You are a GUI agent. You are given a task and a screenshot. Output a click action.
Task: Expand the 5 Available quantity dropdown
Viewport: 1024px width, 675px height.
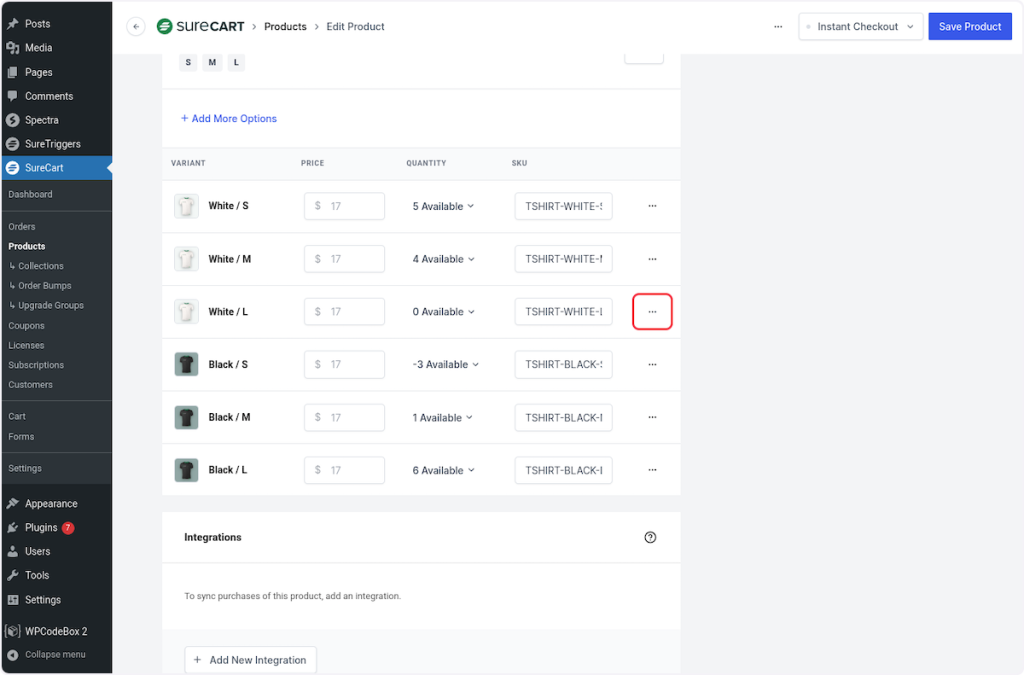(443, 206)
